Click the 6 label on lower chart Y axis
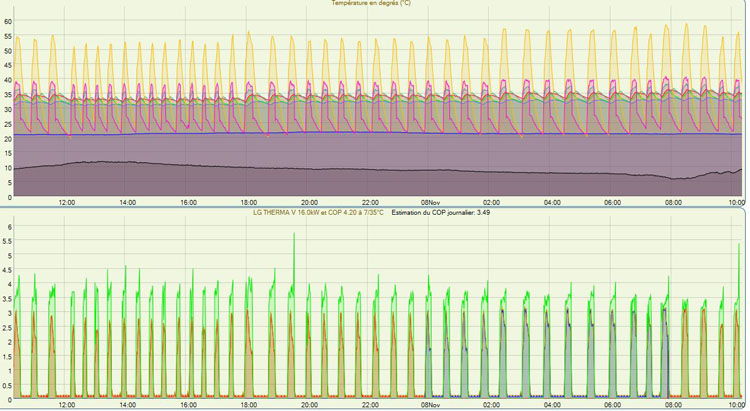Screen dimensions: 750x411 pyautogui.click(x=8, y=227)
